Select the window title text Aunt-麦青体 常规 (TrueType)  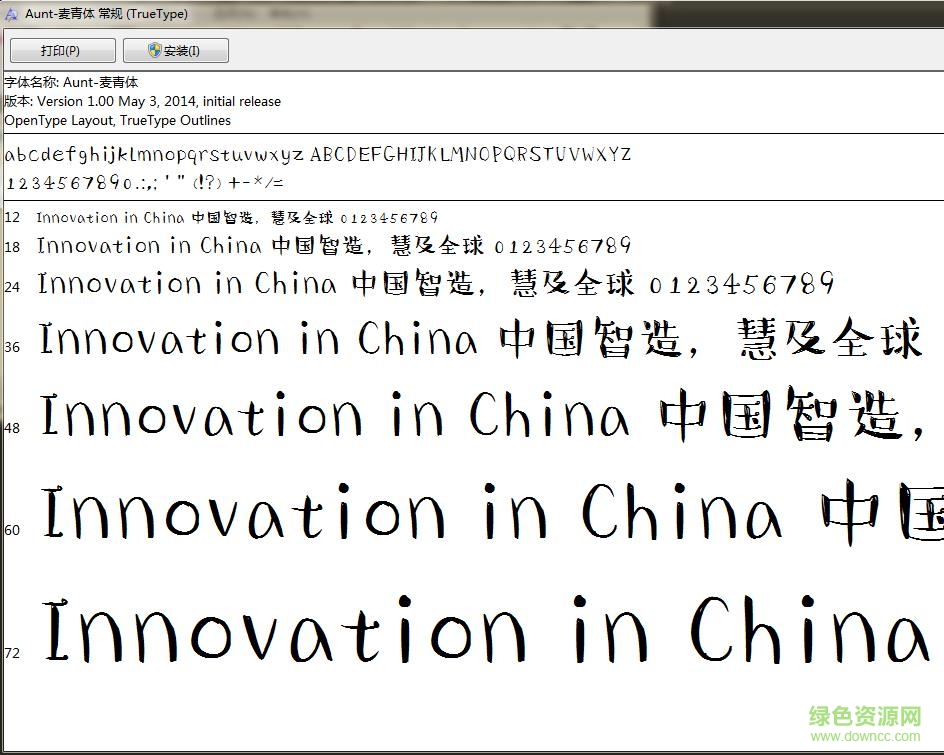(x=107, y=14)
